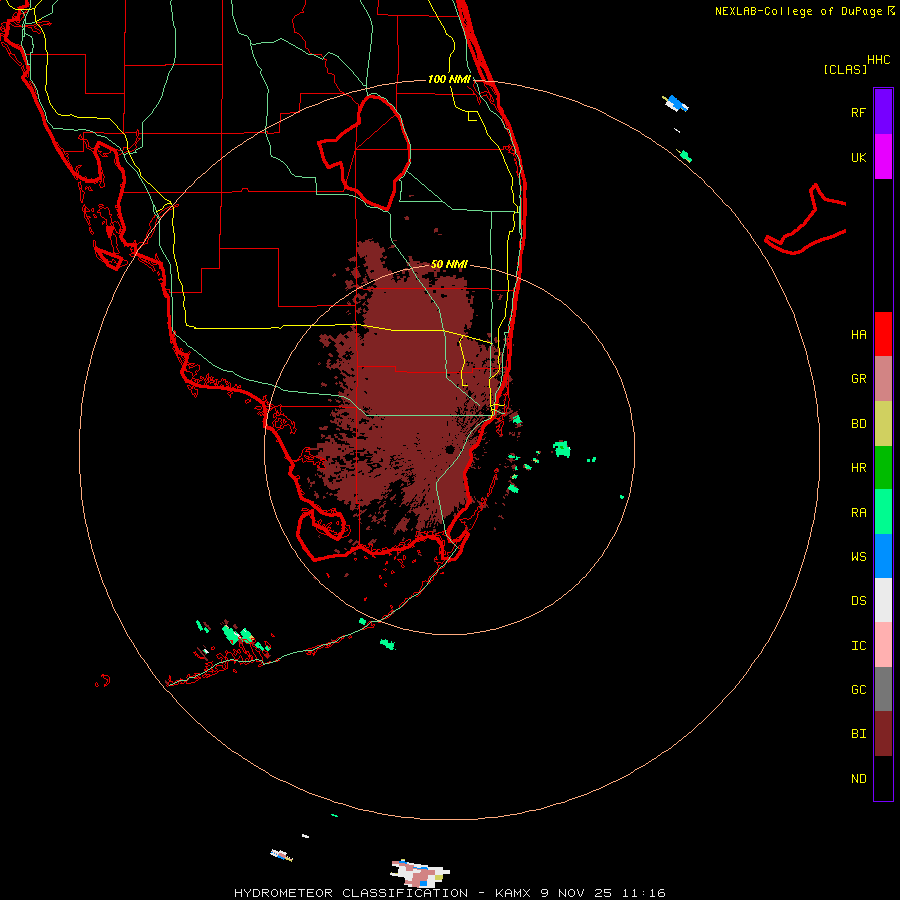
Task: Choose the white DS dry snow swatch
Action: 883,600
